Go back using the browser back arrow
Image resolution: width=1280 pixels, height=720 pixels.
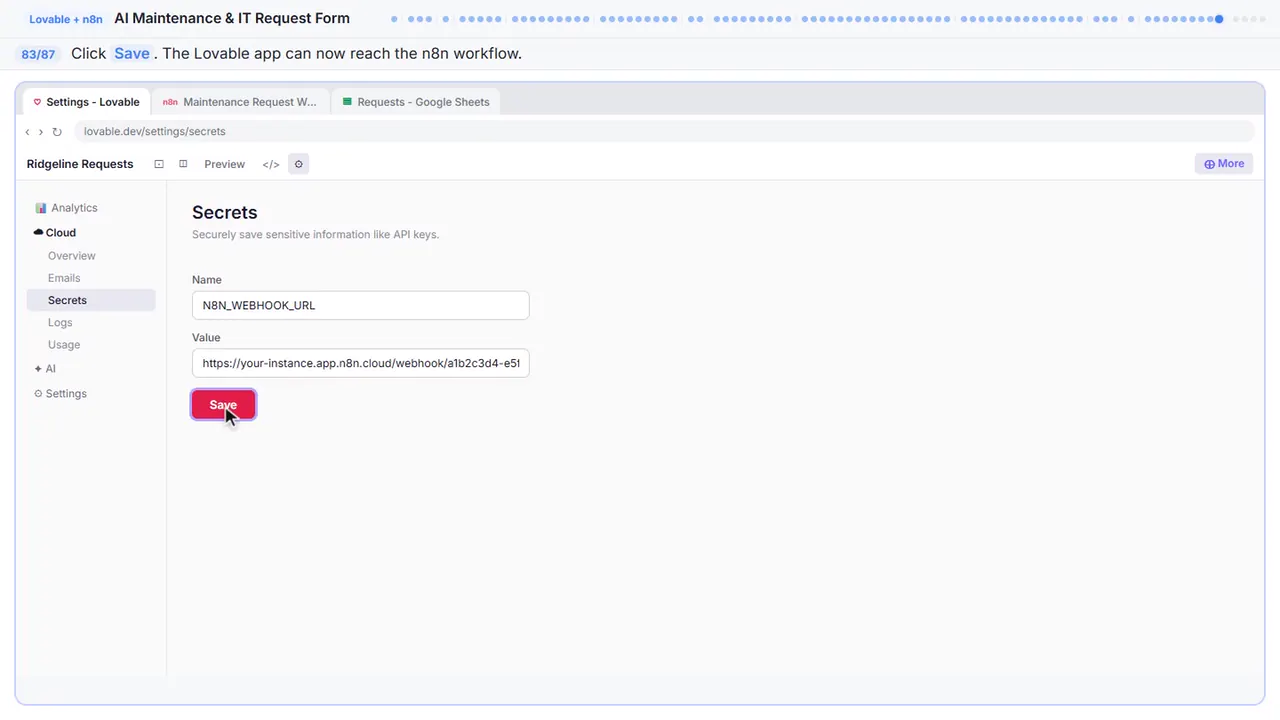(28, 132)
